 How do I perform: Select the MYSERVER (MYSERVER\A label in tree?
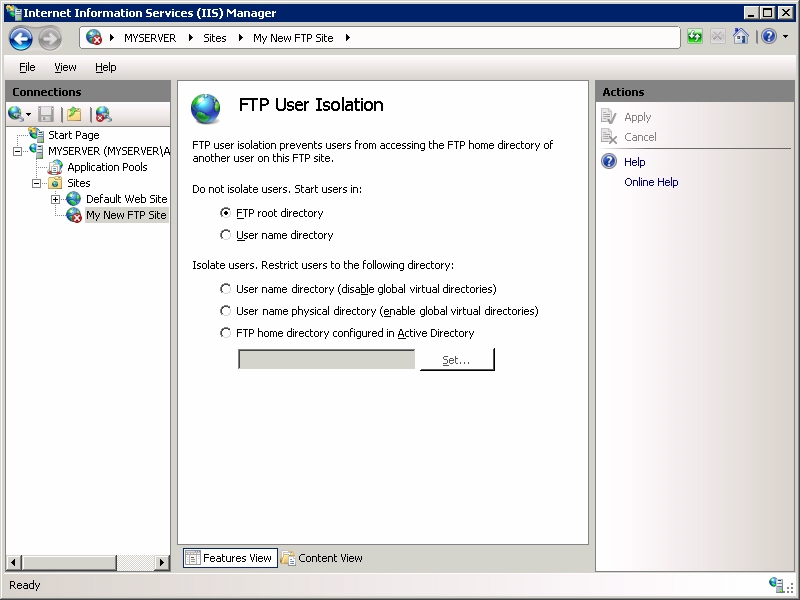pyautogui.click(x=109, y=151)
